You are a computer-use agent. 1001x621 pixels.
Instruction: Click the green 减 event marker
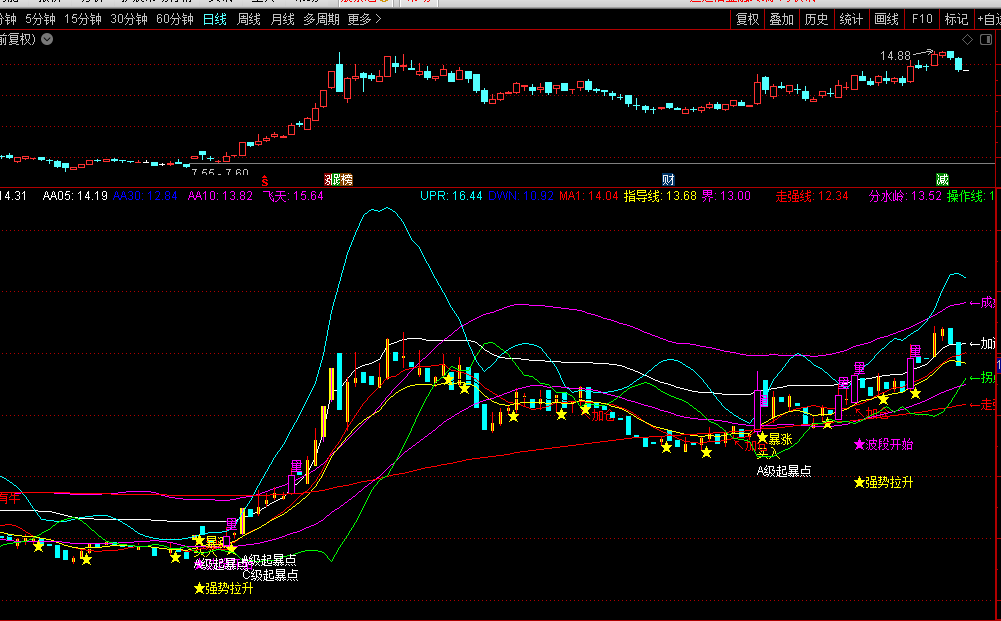[942, 179]
